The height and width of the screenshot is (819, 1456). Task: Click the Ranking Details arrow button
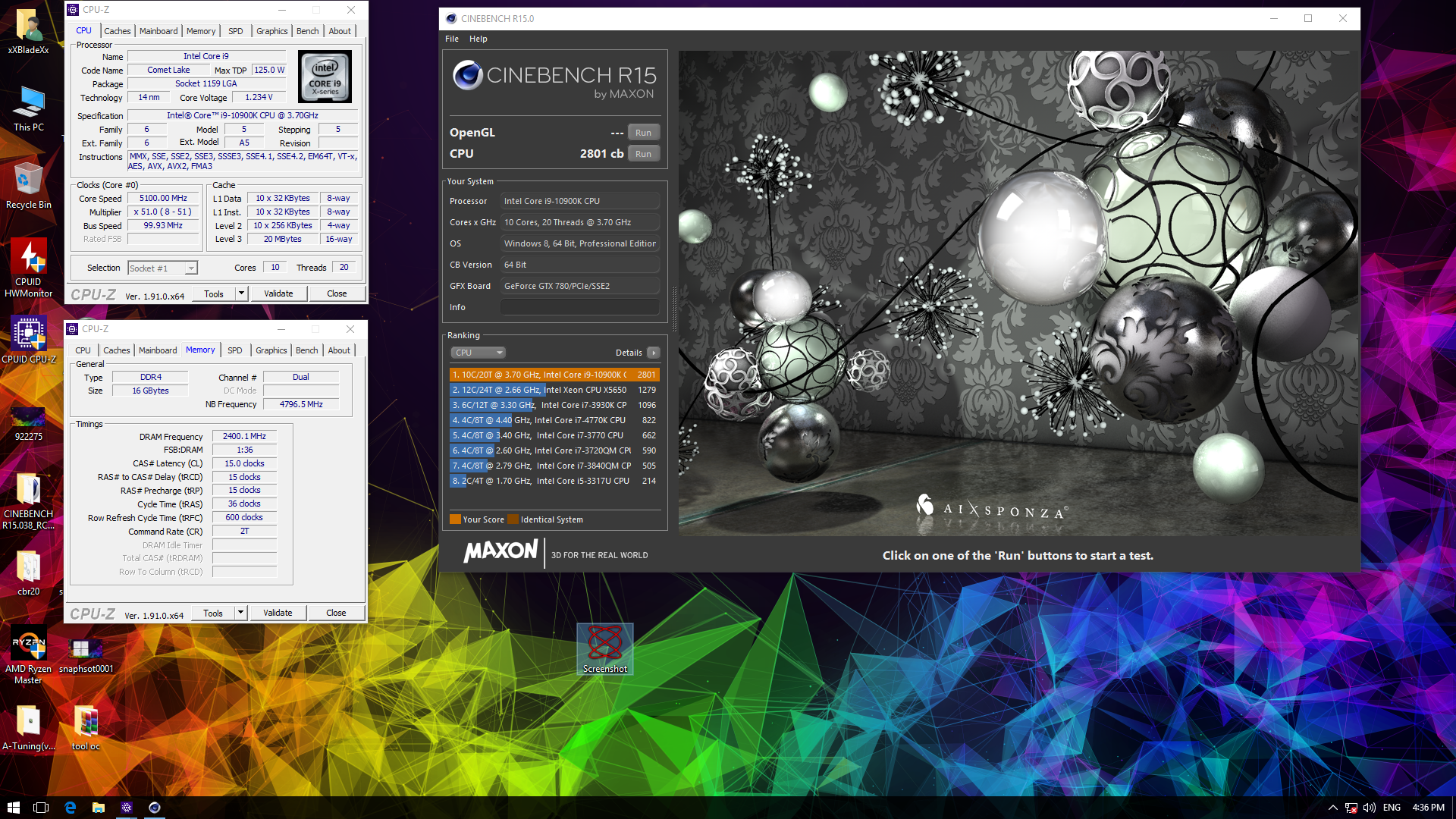(x=654, y=353)
